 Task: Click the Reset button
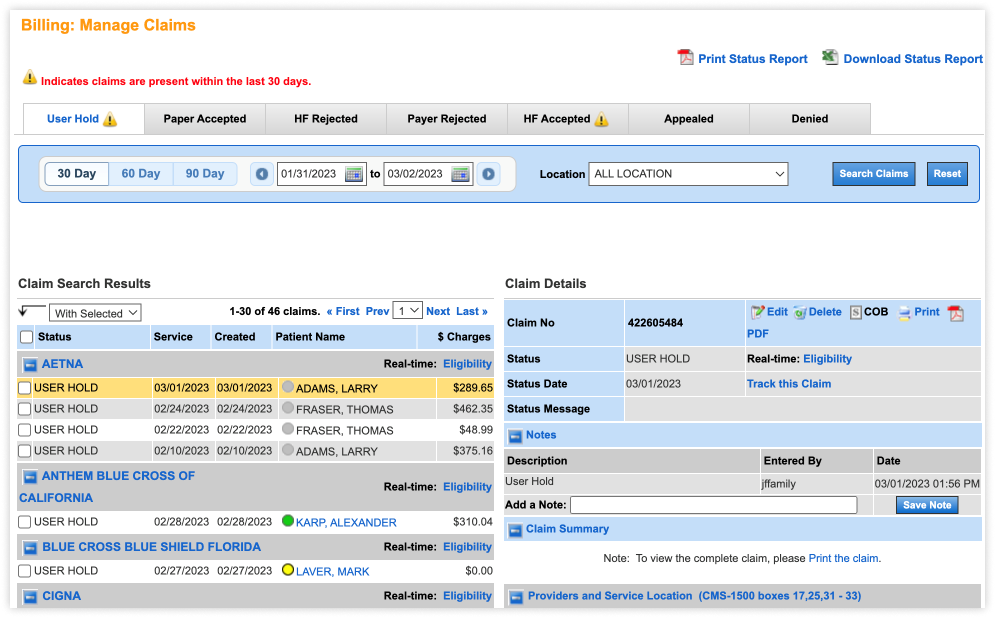(947, 174)
